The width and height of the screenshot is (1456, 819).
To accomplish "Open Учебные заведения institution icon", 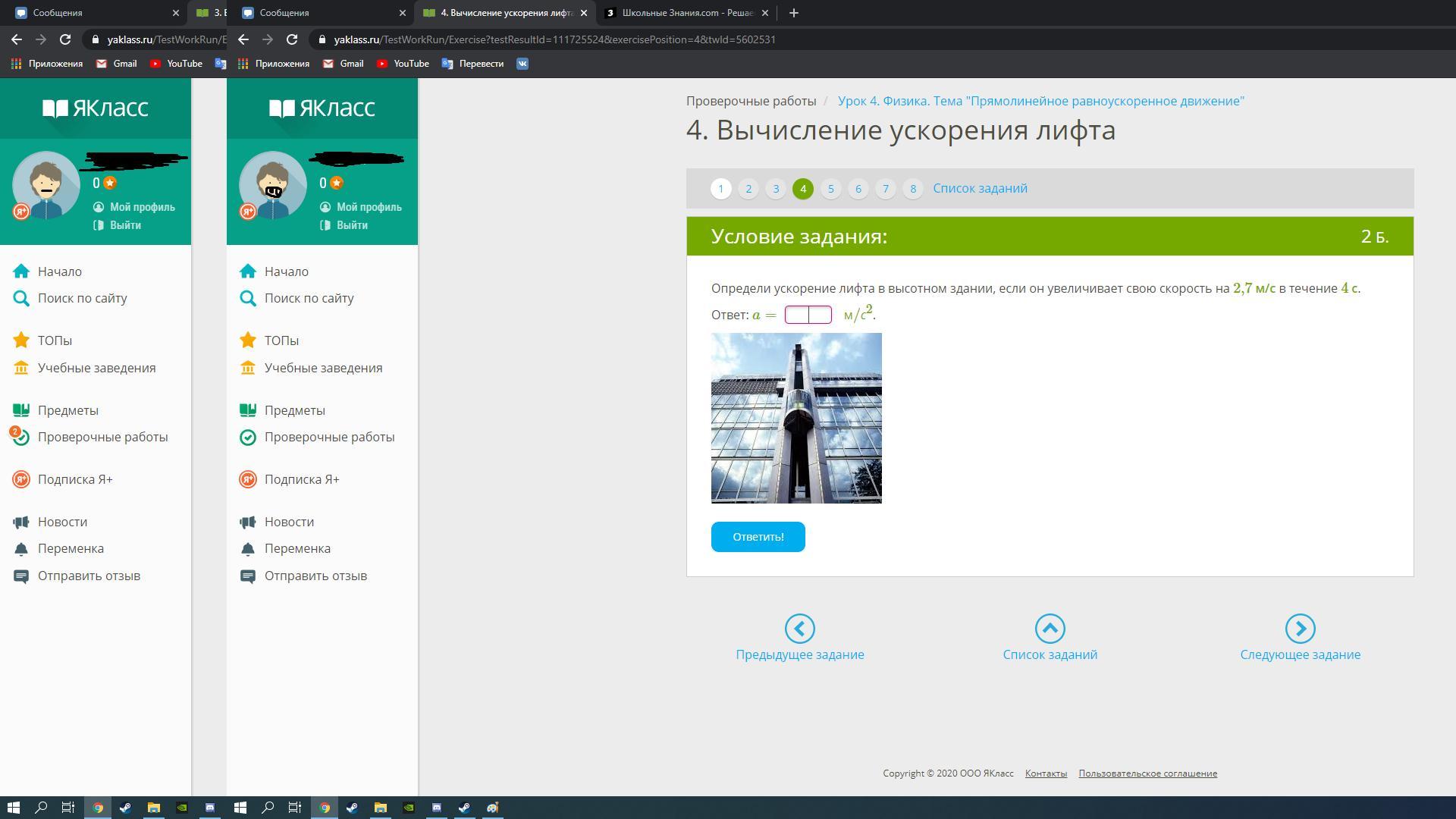I will pos(248,368).
